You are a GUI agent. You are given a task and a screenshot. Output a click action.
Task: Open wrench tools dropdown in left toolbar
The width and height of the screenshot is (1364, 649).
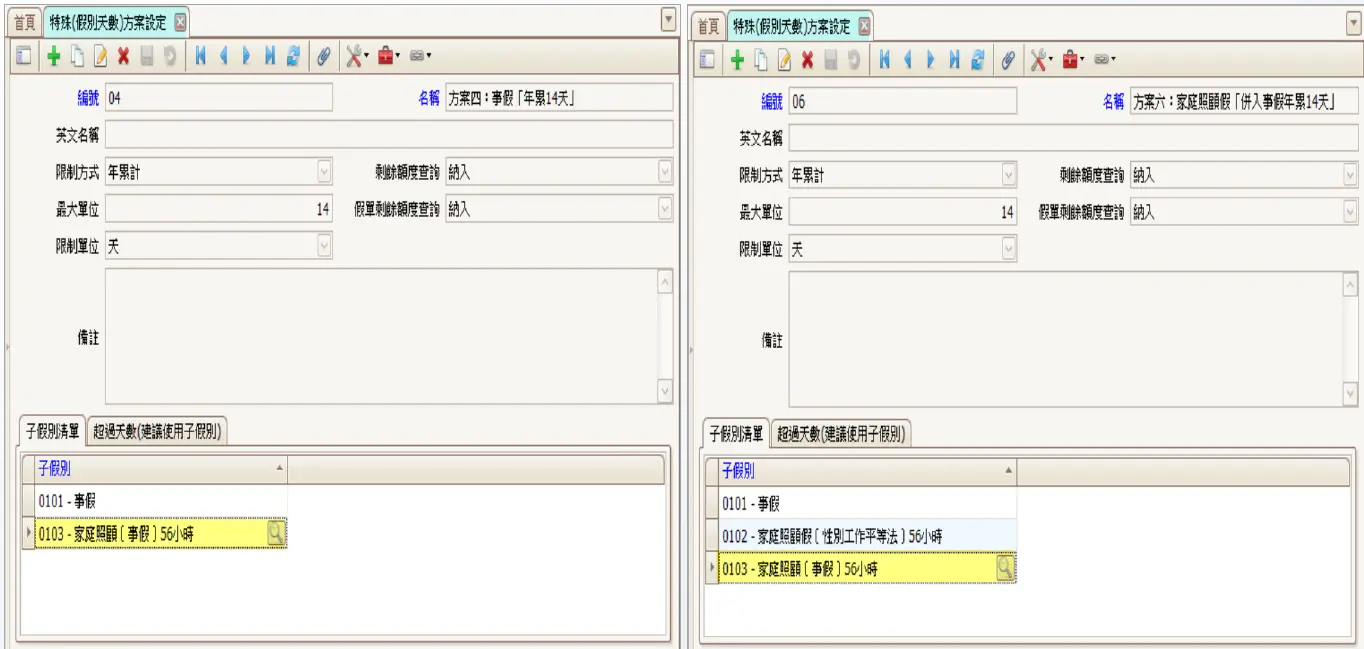[356, 57]
